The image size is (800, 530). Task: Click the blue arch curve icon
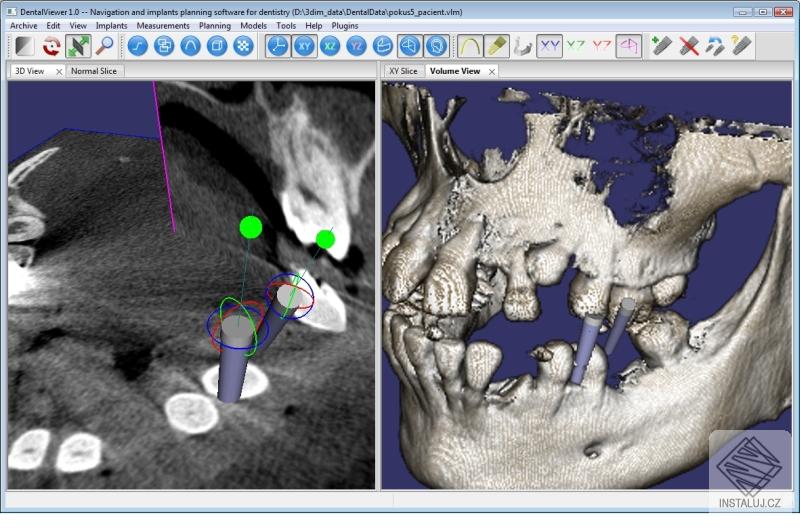tap(190, 46)
